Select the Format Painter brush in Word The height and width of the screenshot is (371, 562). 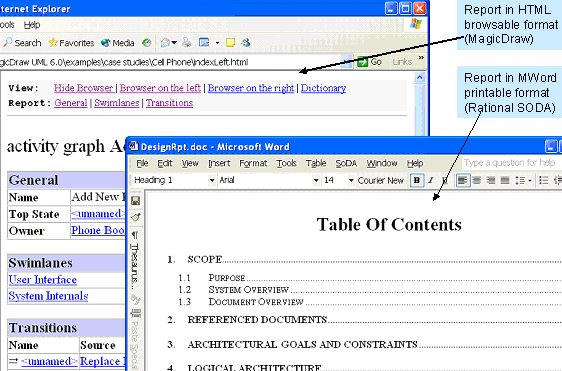[x=135, y=217]
